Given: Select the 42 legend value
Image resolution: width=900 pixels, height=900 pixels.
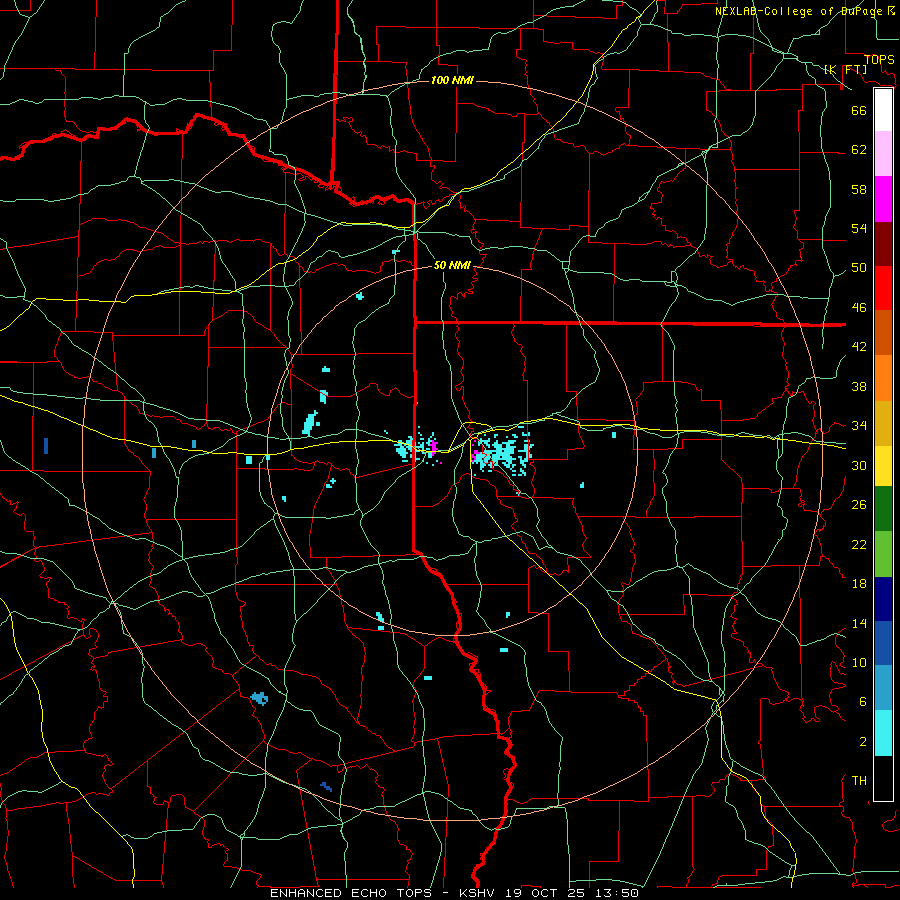Looking at the screenshot, I should click(x=859, y=347).
